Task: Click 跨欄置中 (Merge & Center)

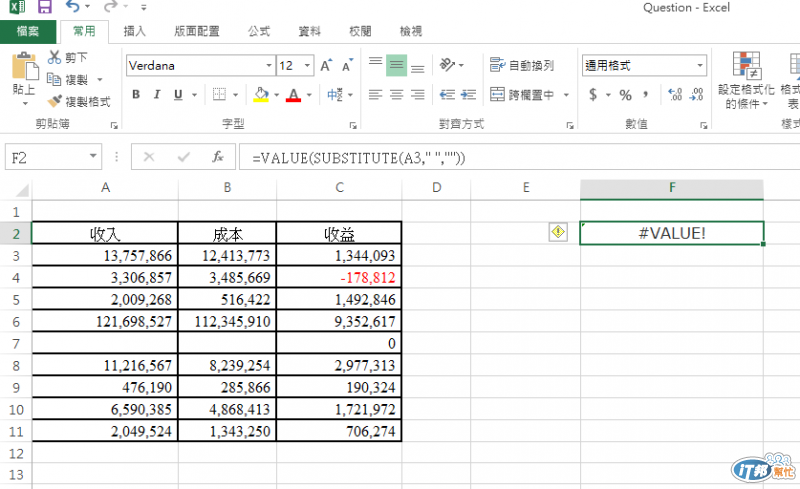Action: point(522,94)
